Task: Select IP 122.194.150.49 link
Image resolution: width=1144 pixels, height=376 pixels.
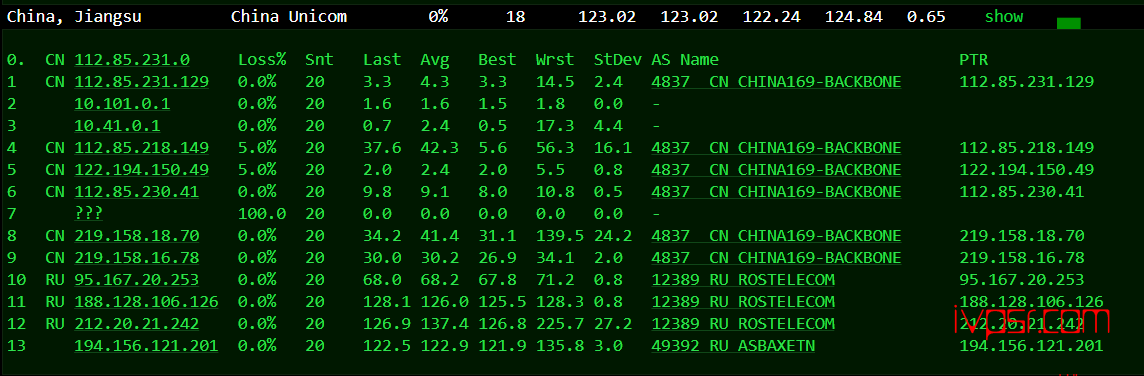Action: tap(142, 170)
